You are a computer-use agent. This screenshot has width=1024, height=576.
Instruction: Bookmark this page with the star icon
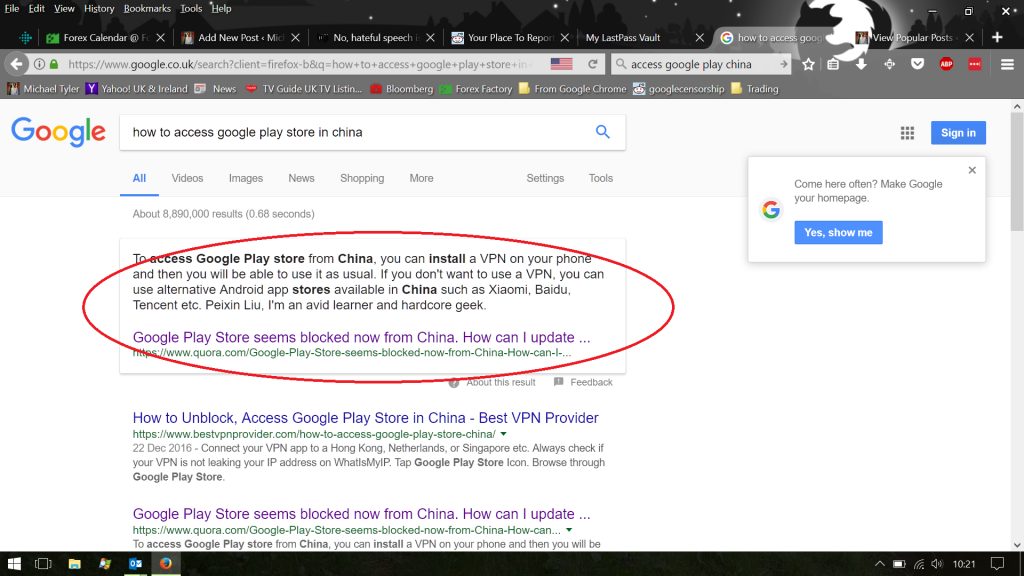click(x=808, y=64)
